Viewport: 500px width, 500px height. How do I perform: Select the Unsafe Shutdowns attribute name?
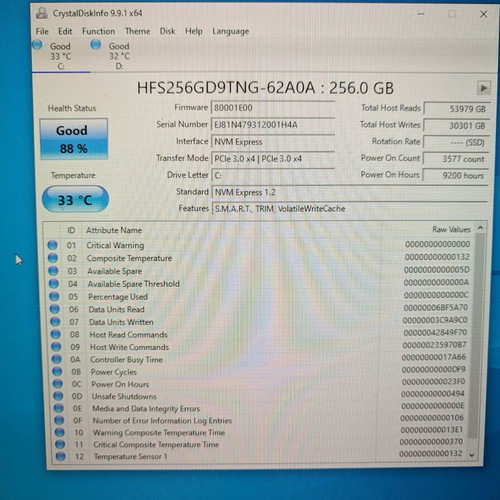[x=124, y=396]
